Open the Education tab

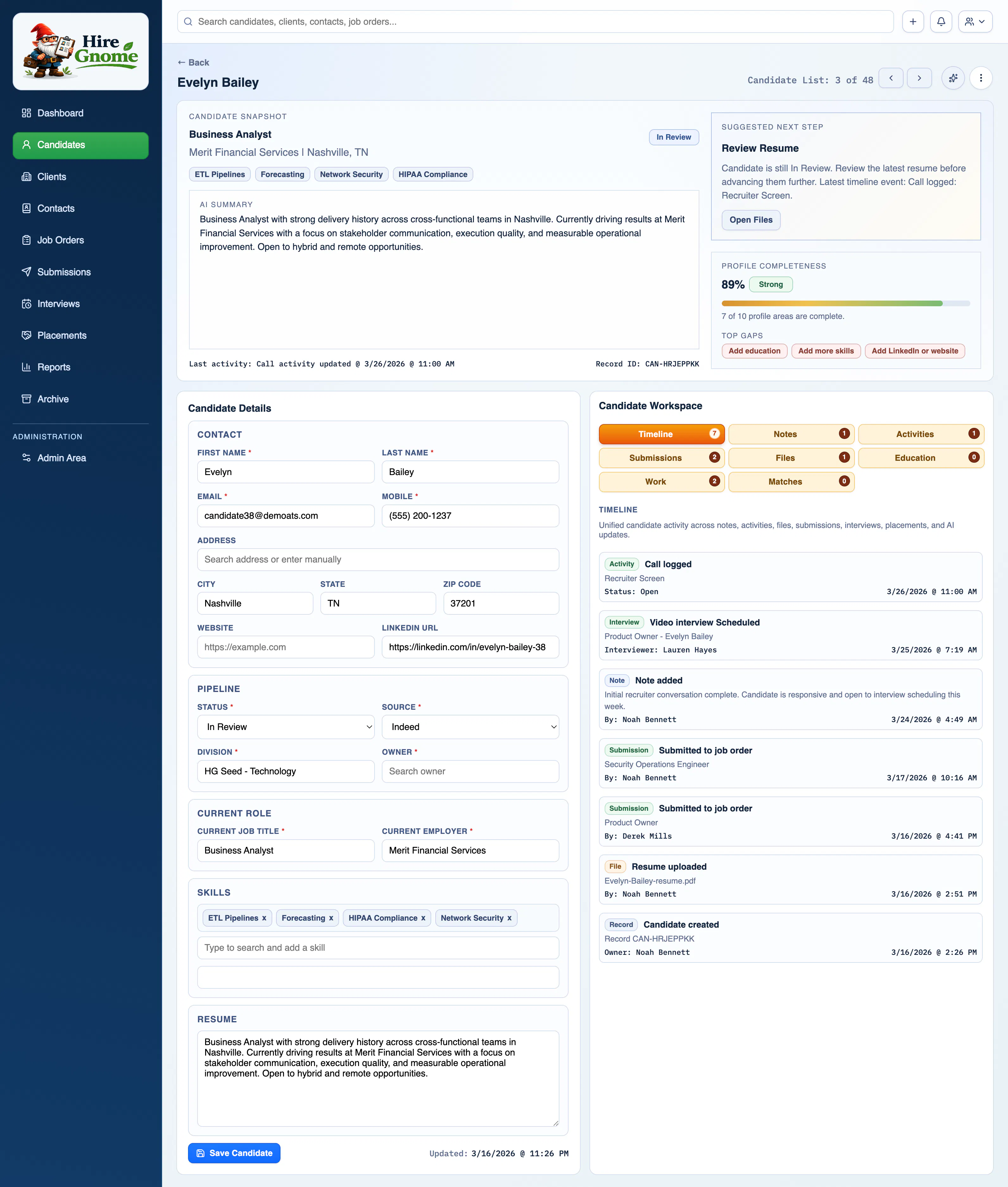click(x=921, y=458)
